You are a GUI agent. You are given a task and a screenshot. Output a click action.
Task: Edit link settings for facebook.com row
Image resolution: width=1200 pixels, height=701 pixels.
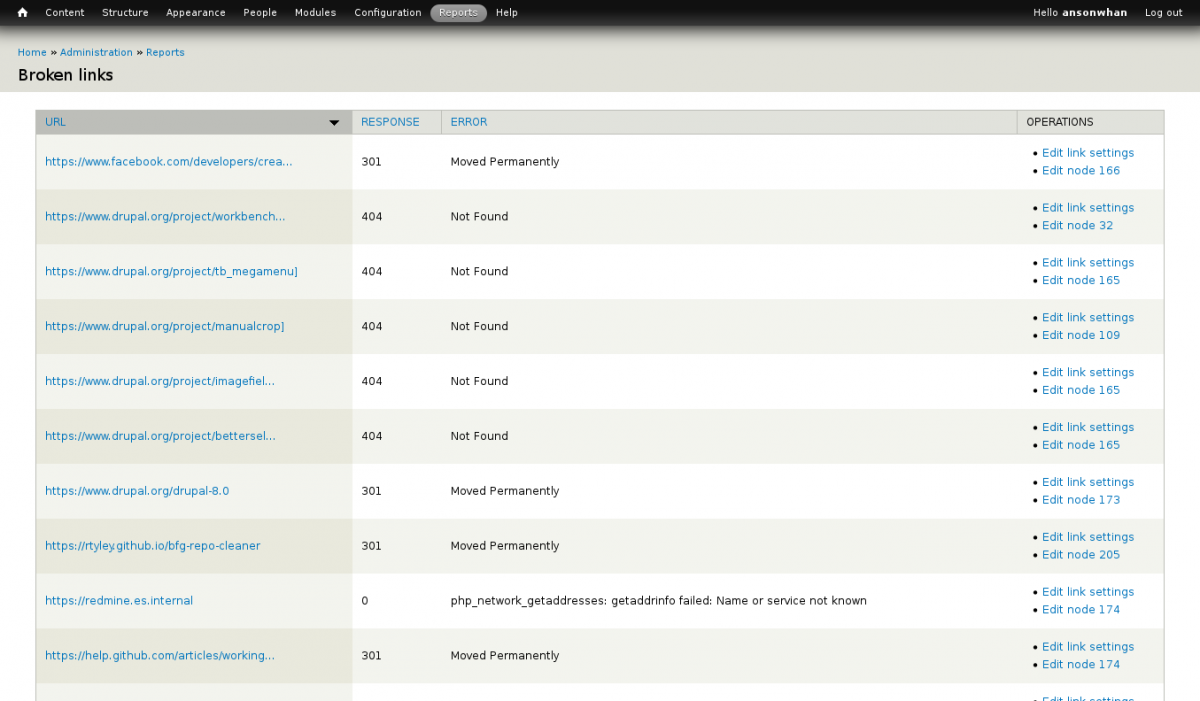click(x=1088, y=153)
